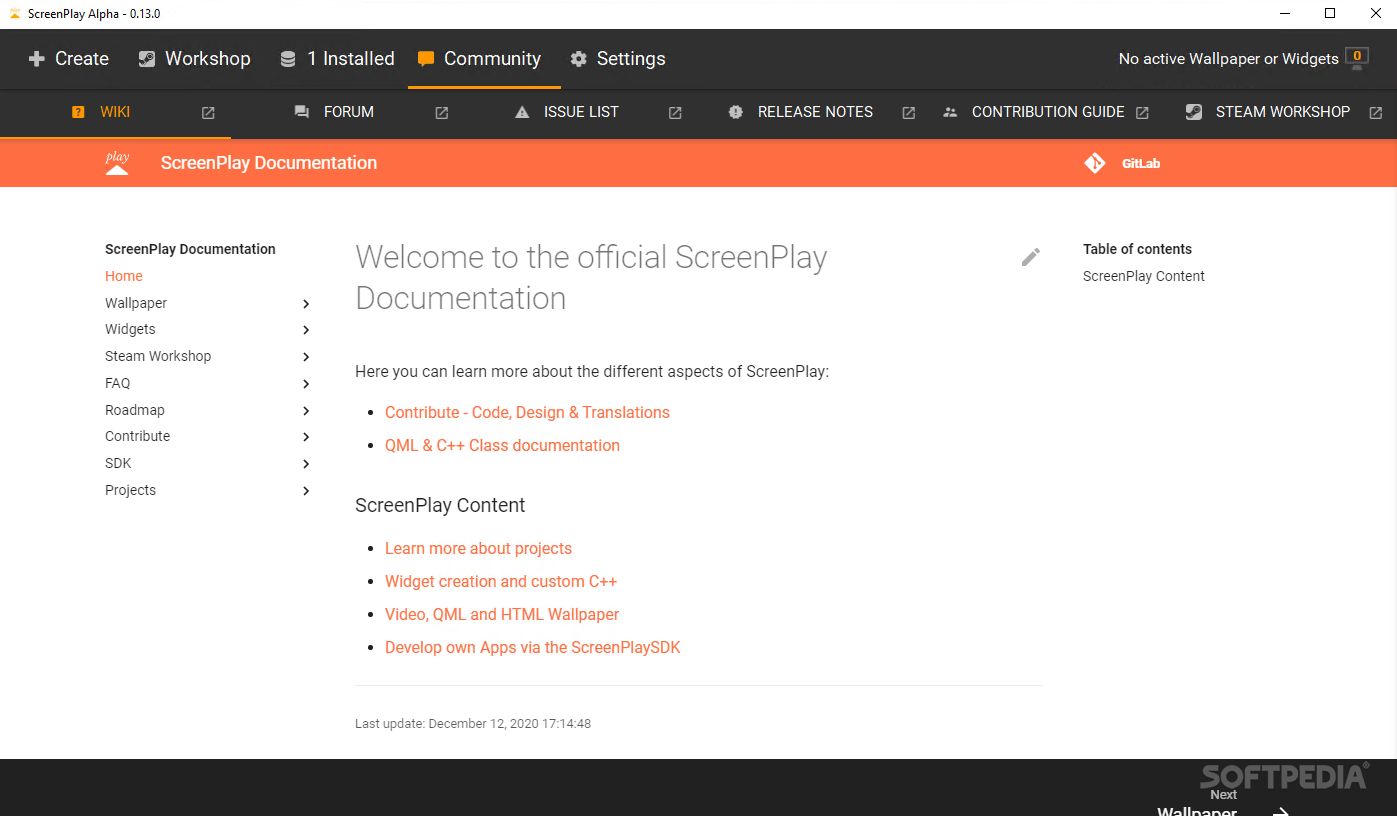Open external link icon next to RELEASE NOTES
The width and height of the screenshot is (1397, 816).
tap(909, 113)
